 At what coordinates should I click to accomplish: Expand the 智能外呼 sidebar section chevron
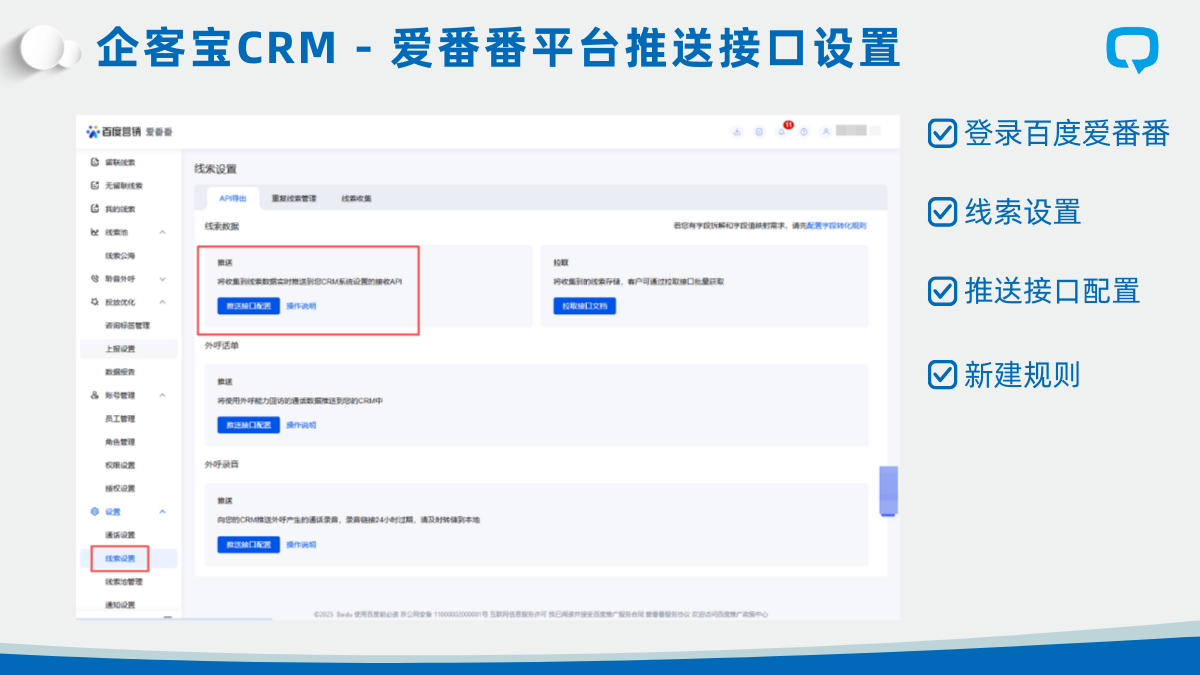pyautogui.click(x=163, y=279)
